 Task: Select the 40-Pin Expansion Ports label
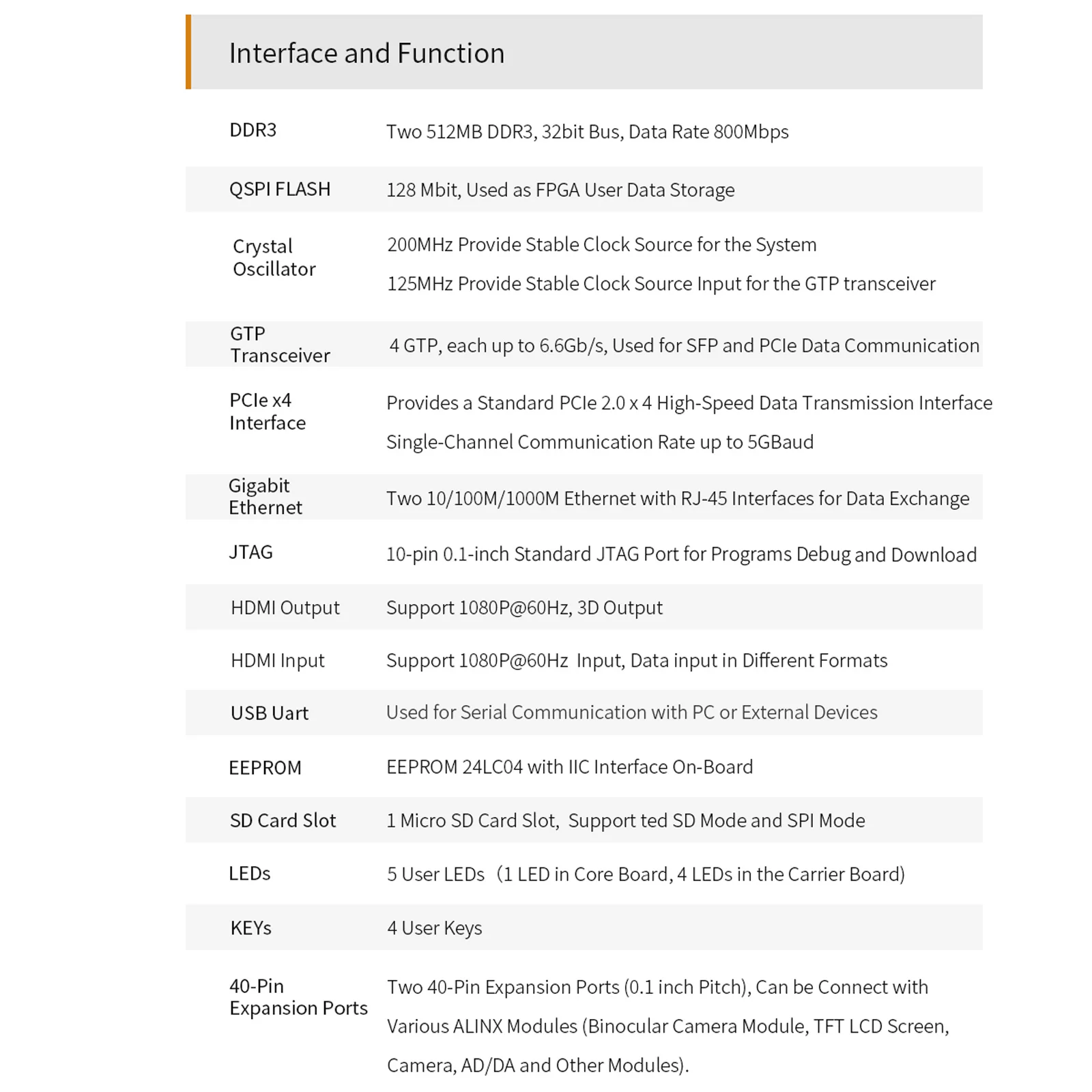[x=298, y=997]
